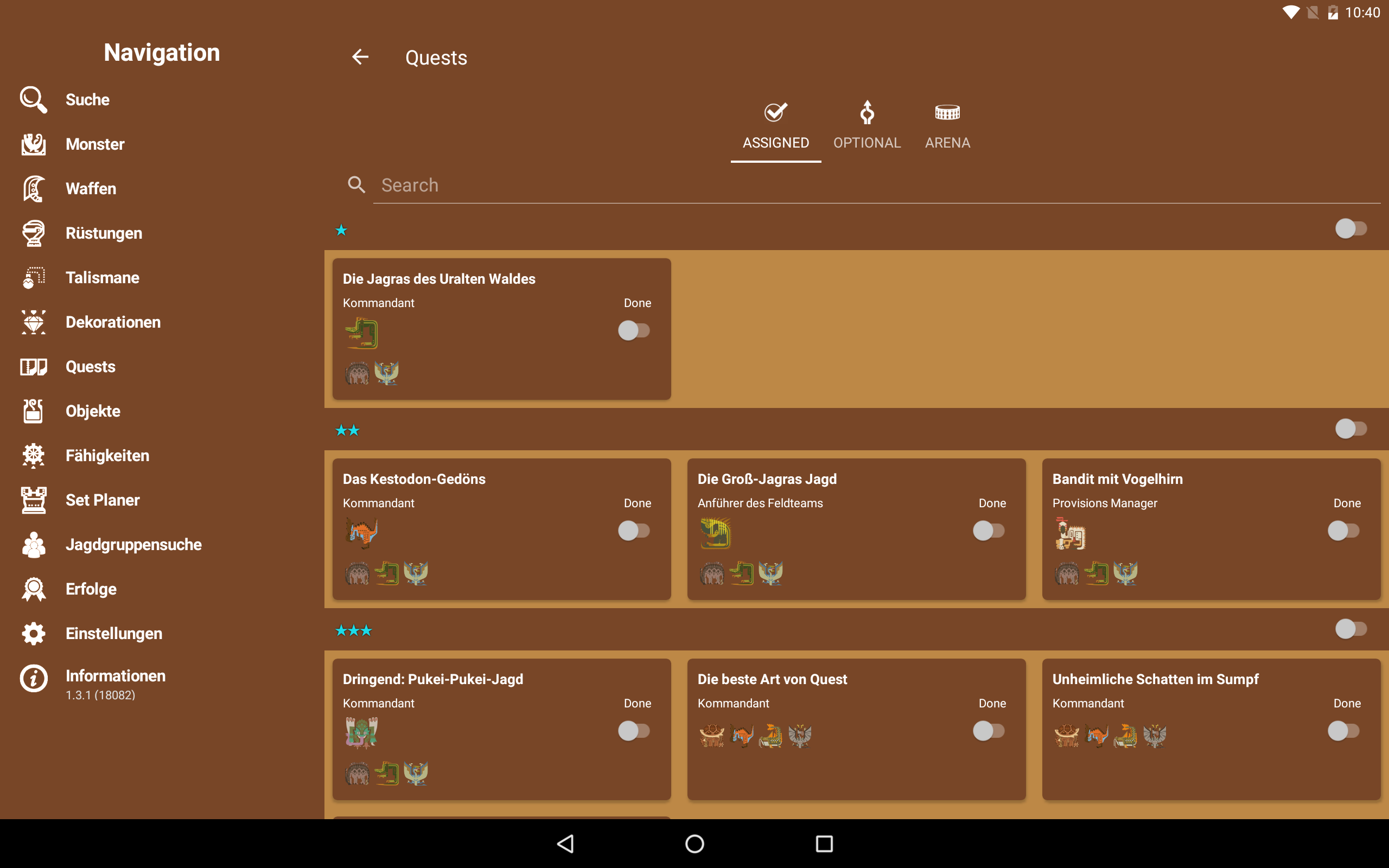
Task: Go back using the arrow beside Quests
Action: click(x=360, y=57)
